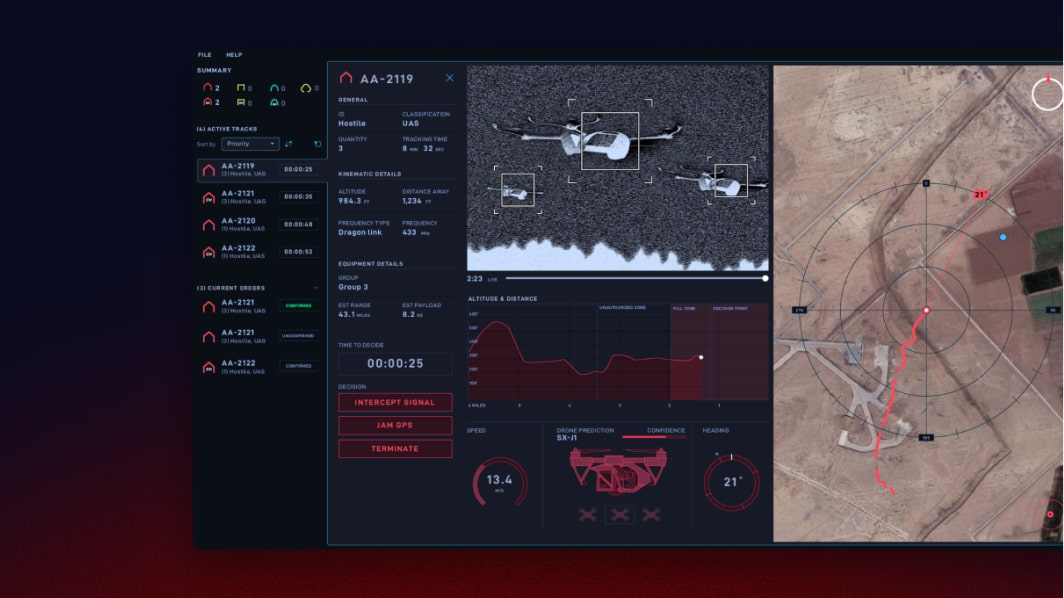Click green square-bracket summary icon
Screen dimensions: 1064x598
[x=240, y=88]
